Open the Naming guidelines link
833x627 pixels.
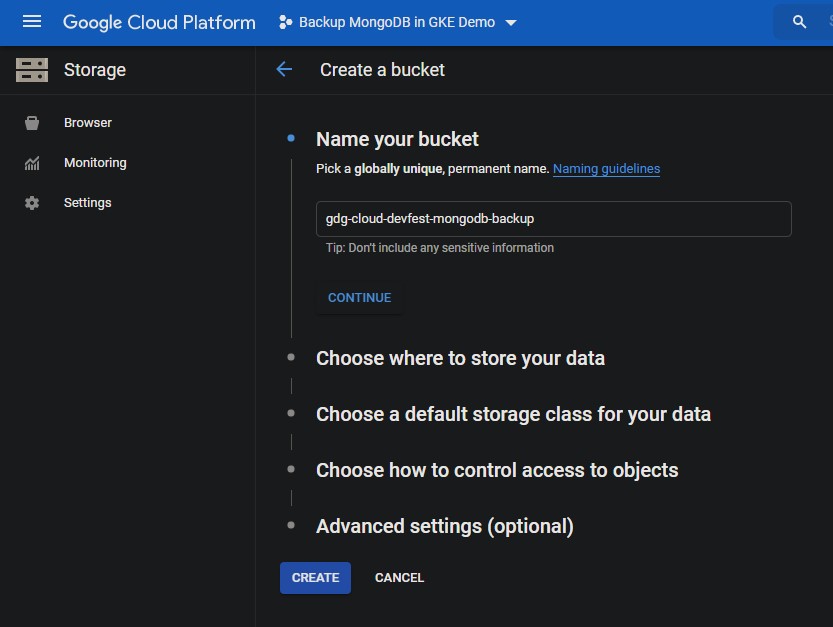606,169
